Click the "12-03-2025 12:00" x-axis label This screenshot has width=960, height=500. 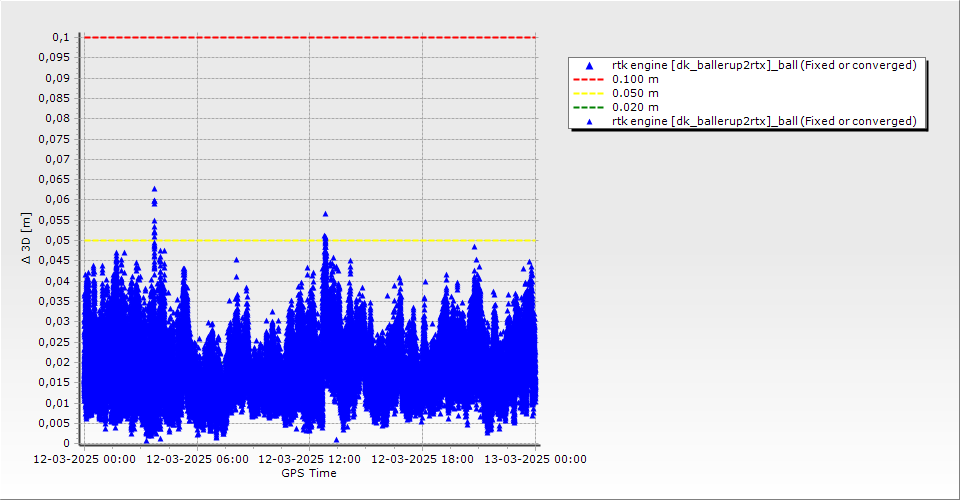[x=309, y=459]
